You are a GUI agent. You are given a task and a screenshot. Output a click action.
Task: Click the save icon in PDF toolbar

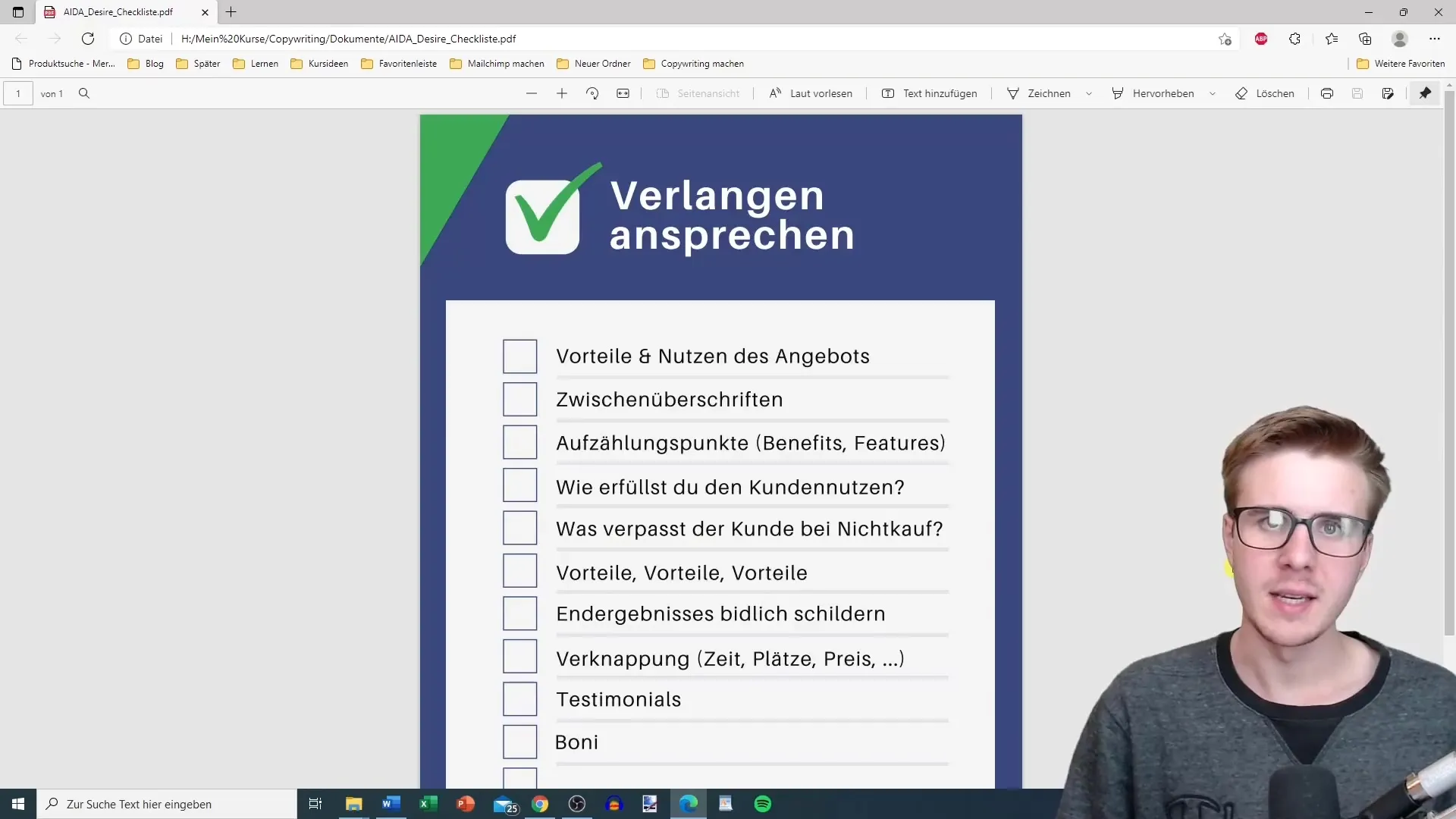coord(1357,93)
